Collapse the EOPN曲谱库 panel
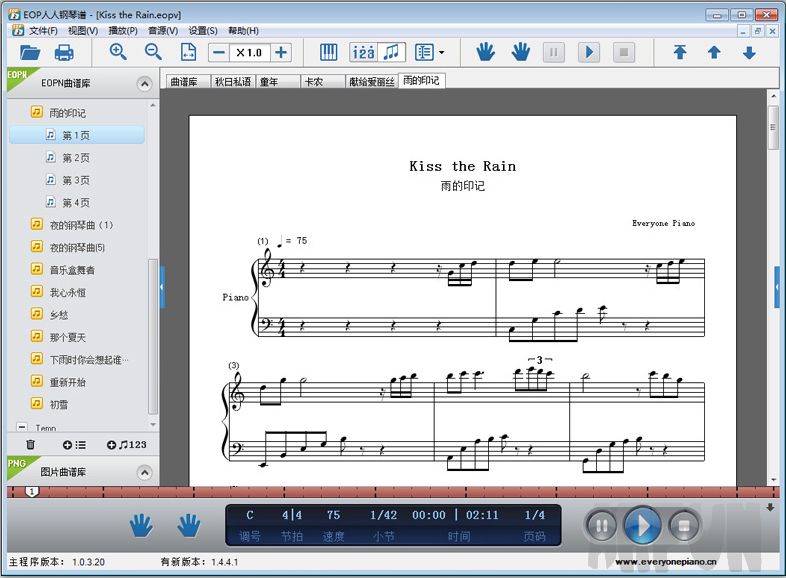Image resolution: width=786 pixels, height=578 pixels. tap(144, 84)
